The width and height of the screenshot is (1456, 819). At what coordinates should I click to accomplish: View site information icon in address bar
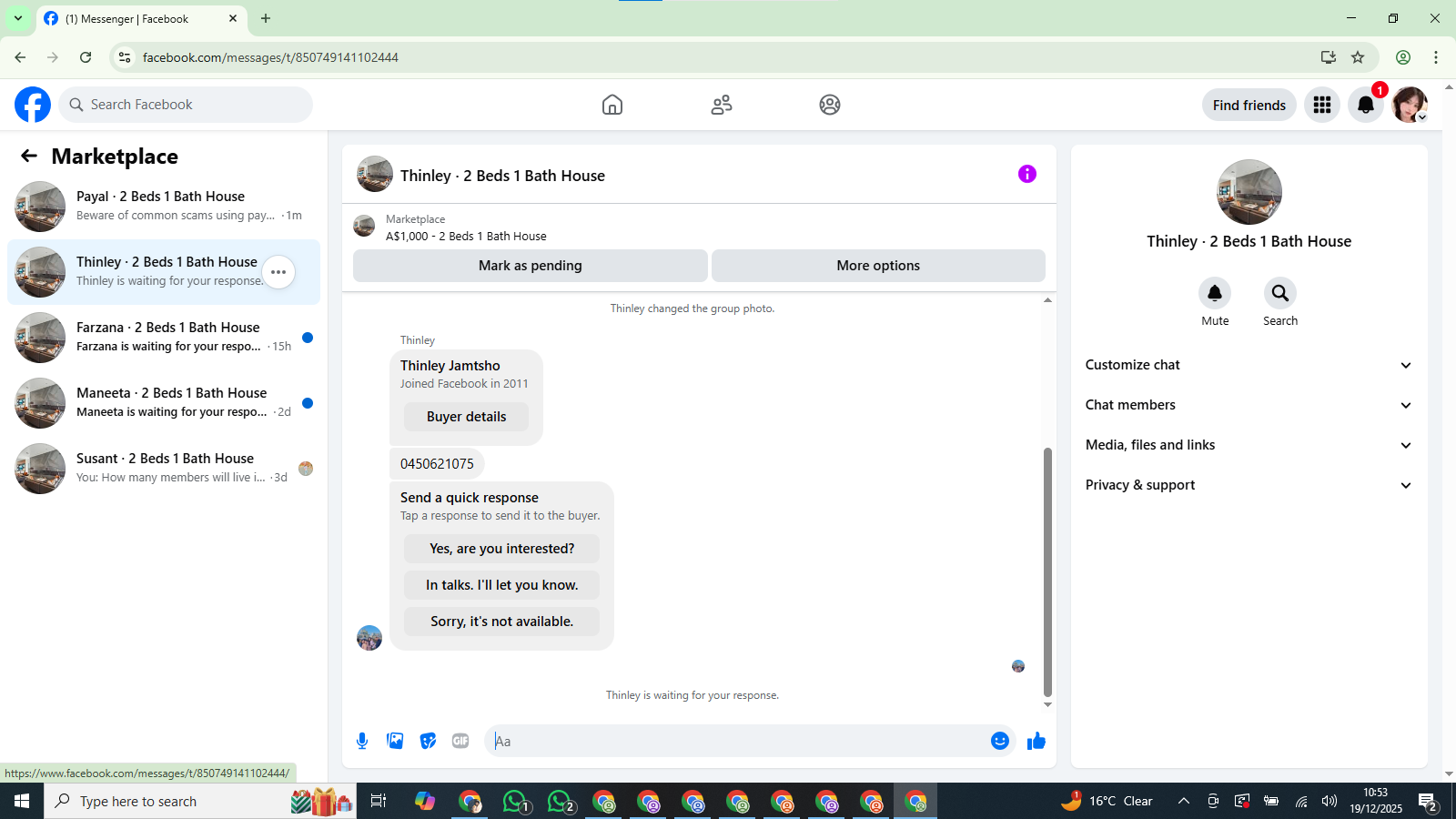(125, 57)
